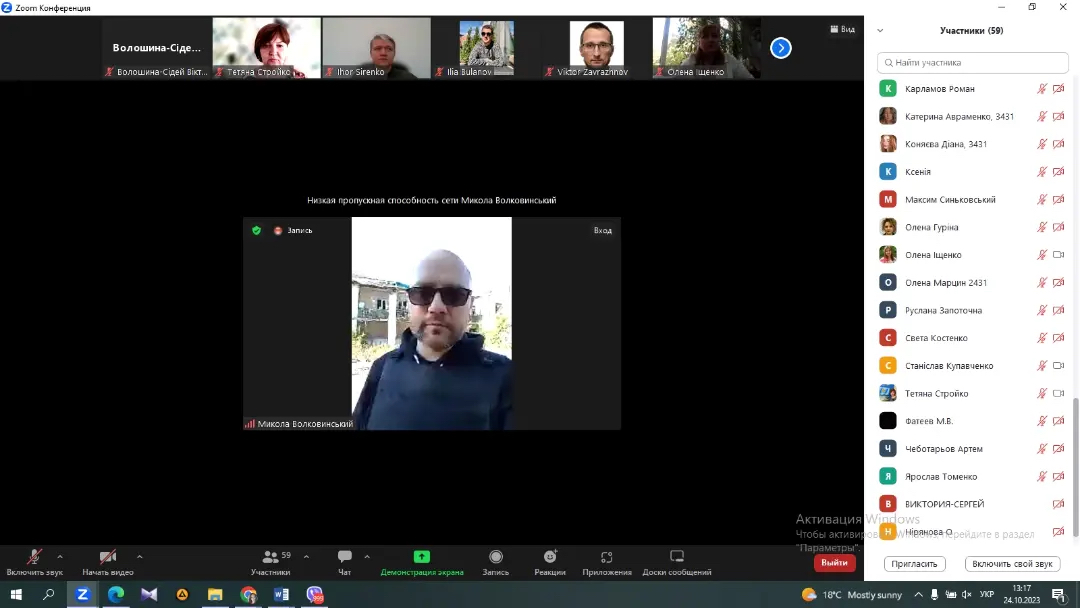Screen dimensions: 1080x608
Task: Click the Найти участника search field
Action: click(972, 62)
